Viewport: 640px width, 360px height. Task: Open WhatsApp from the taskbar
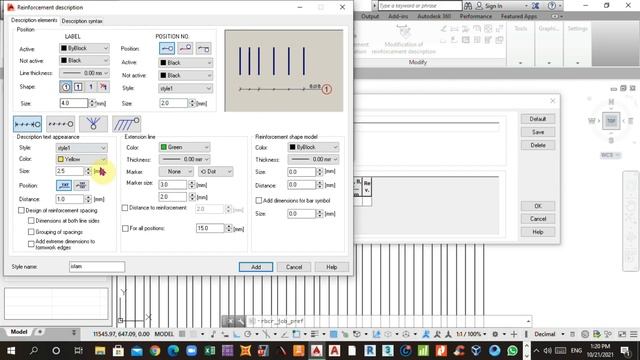[x=512, y=351]
